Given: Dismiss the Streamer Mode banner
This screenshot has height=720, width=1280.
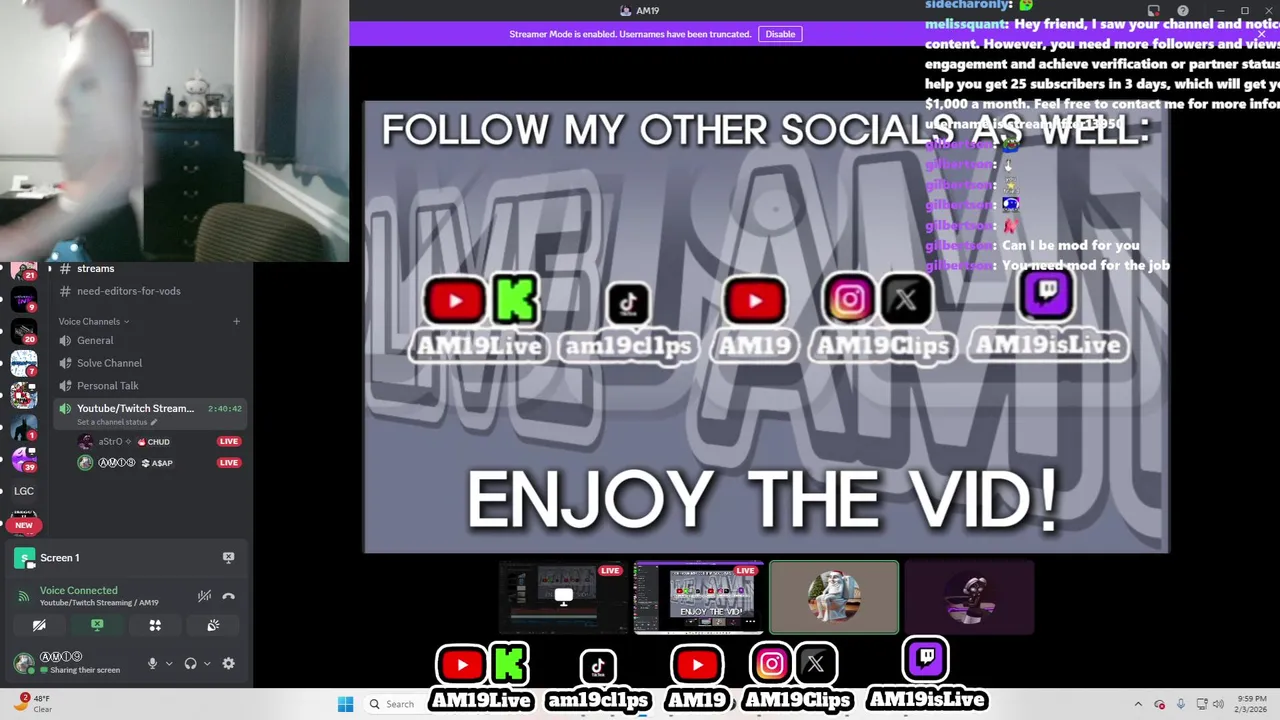Looking at the screenshot, I should coord(1261,34).
